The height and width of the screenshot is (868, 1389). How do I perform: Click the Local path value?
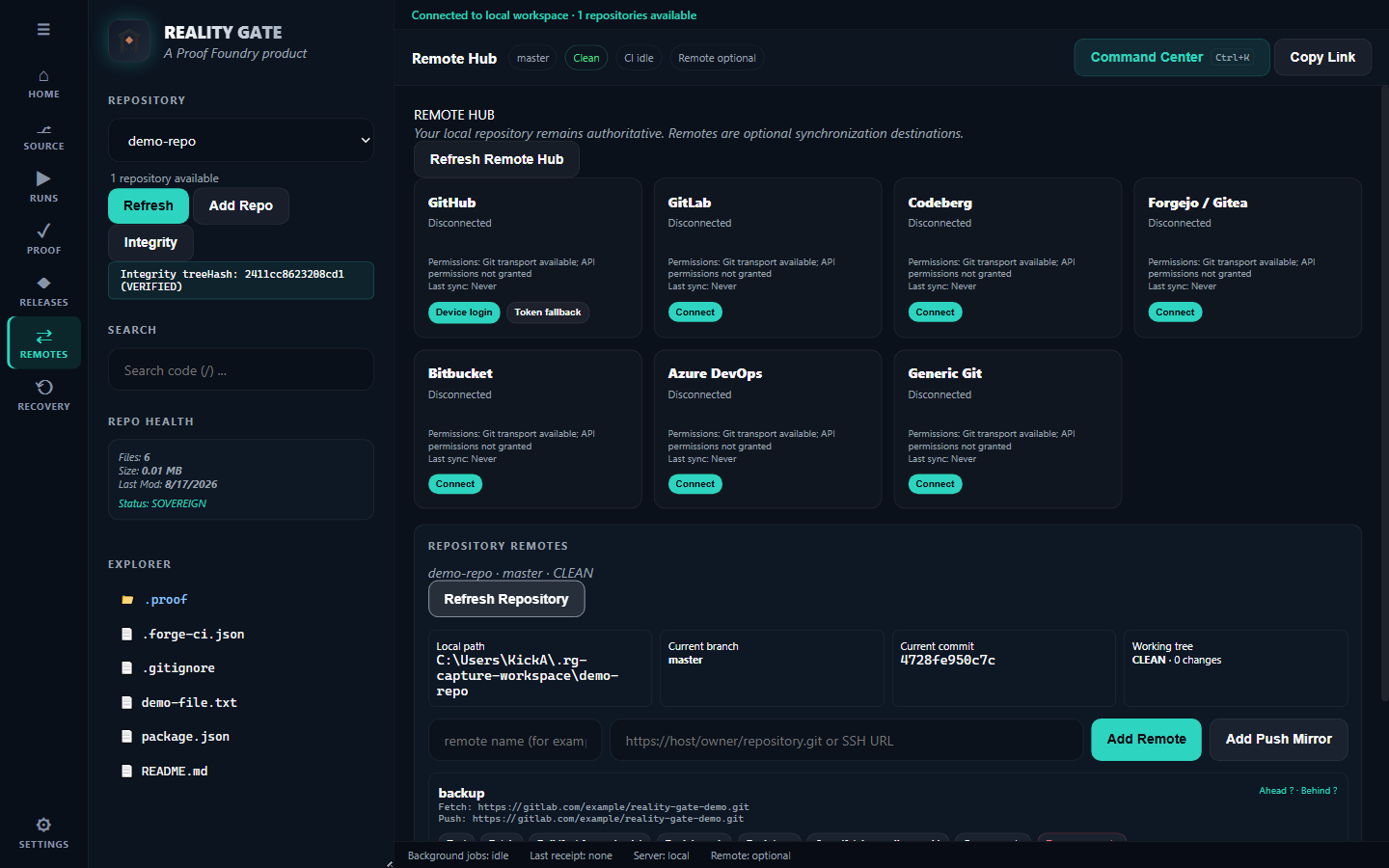(528, 676)
